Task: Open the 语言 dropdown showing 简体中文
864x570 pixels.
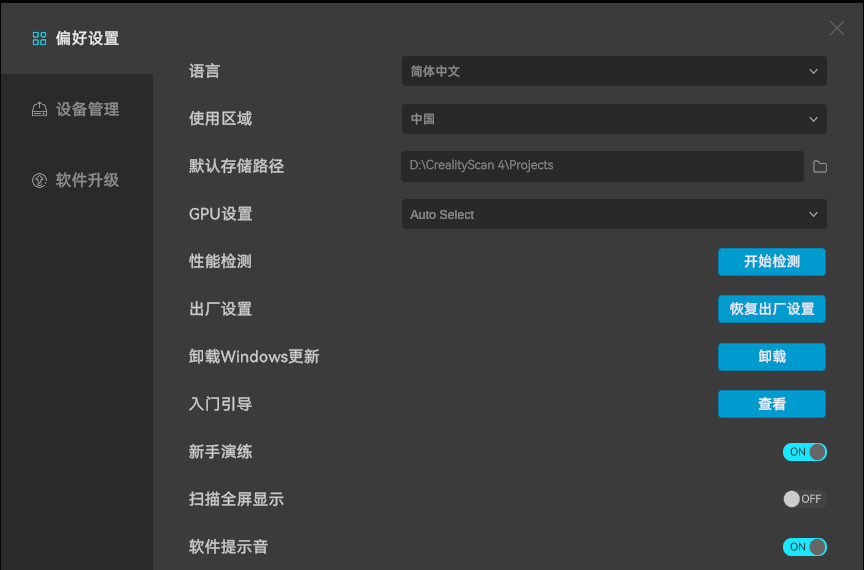Action: tap(613, 71)
